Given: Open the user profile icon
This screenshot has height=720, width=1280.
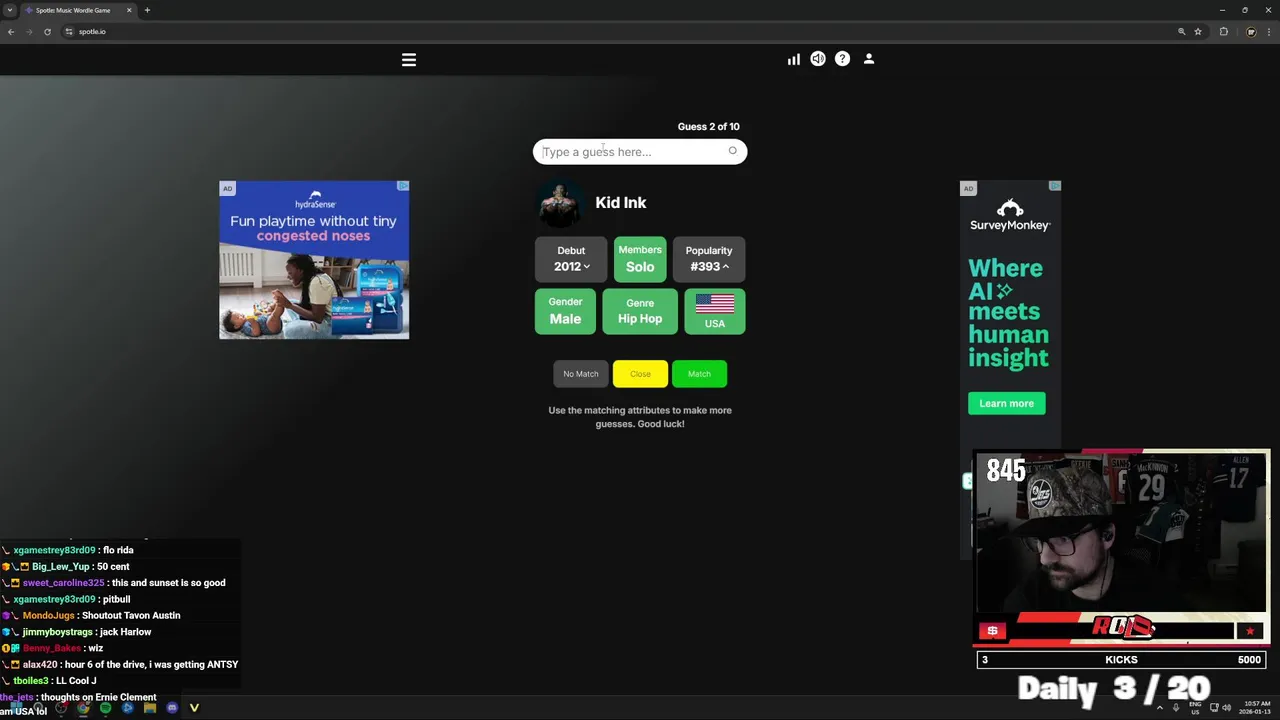Looking at the screenshot, I should [869, 59].
